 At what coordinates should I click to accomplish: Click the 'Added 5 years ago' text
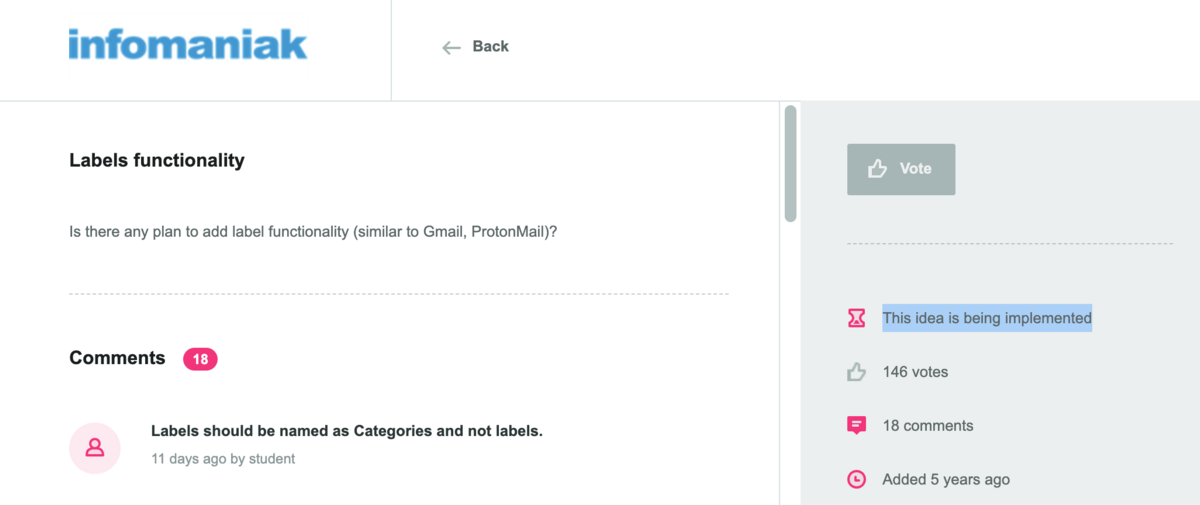tap(946, 479)
